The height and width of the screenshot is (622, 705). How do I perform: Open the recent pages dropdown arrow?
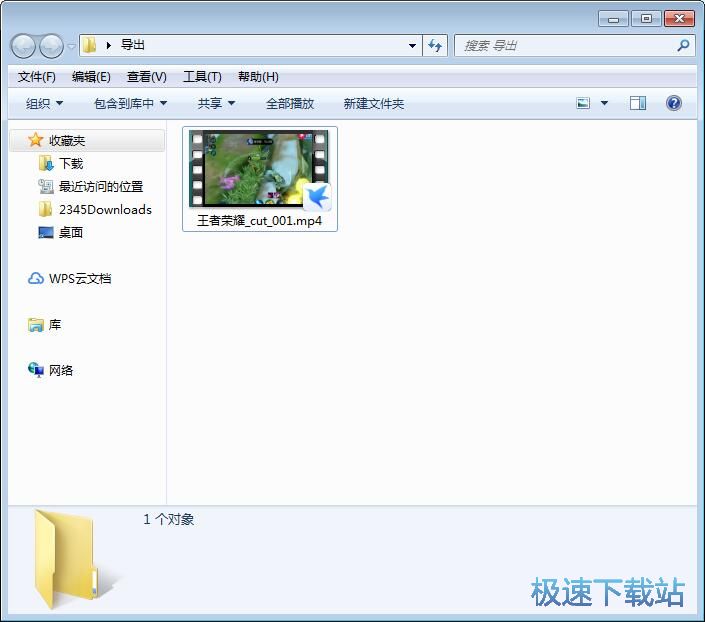[71, 46]
